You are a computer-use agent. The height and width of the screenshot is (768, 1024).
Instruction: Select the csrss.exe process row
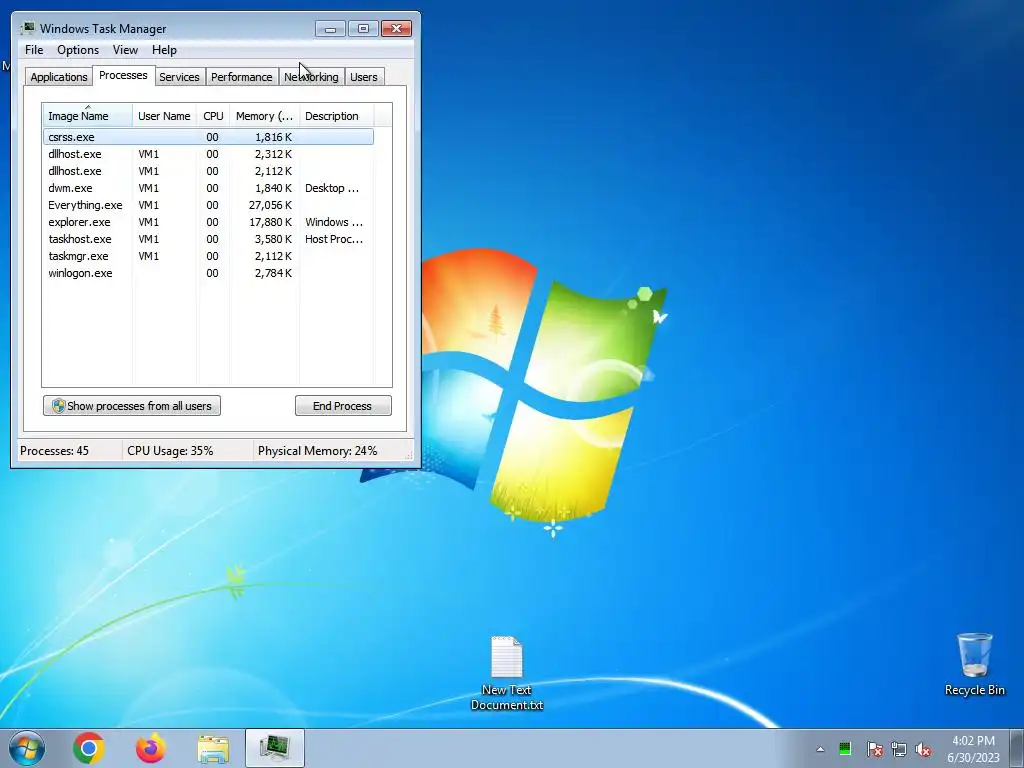click(208, 136)
